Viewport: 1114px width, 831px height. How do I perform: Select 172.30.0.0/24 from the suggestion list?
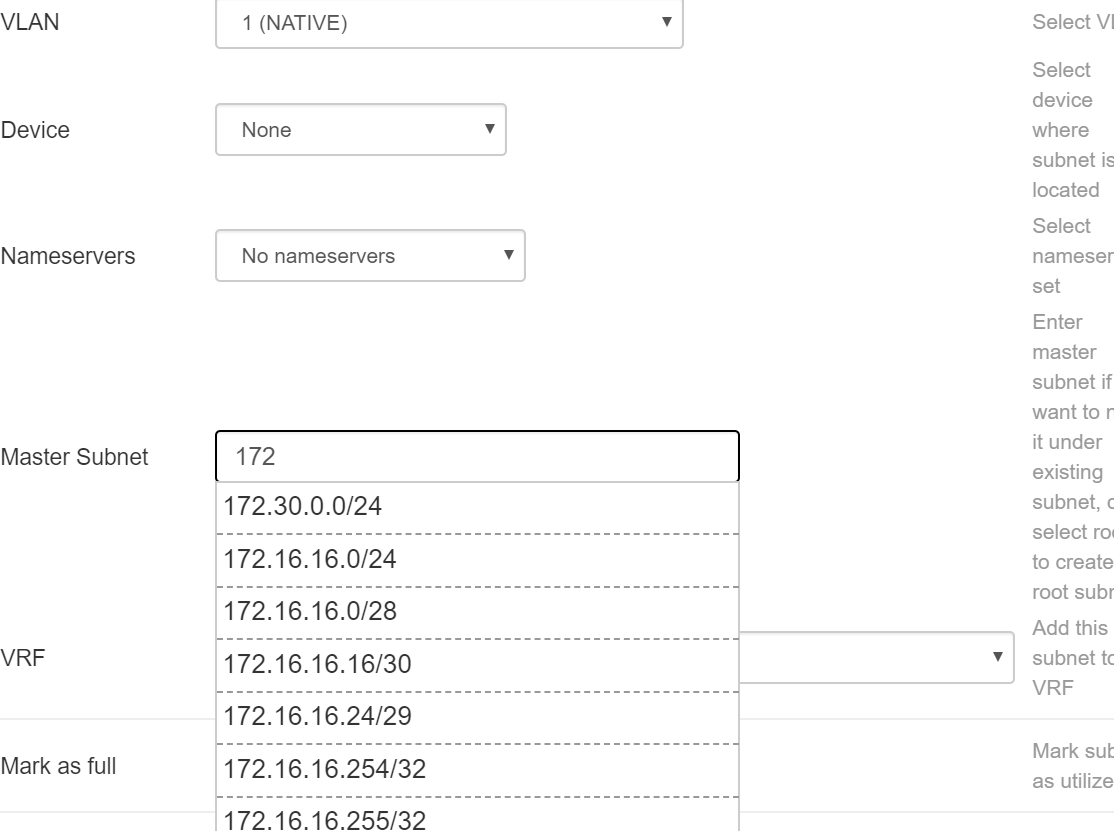400,507
